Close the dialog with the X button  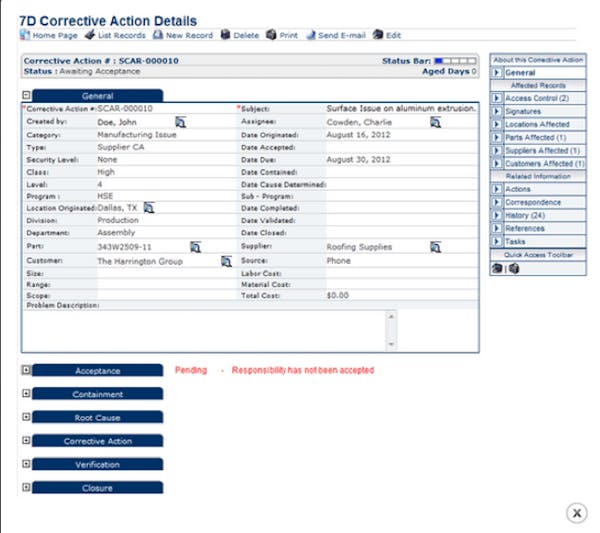pyautogui.click(x=577, y=513)
